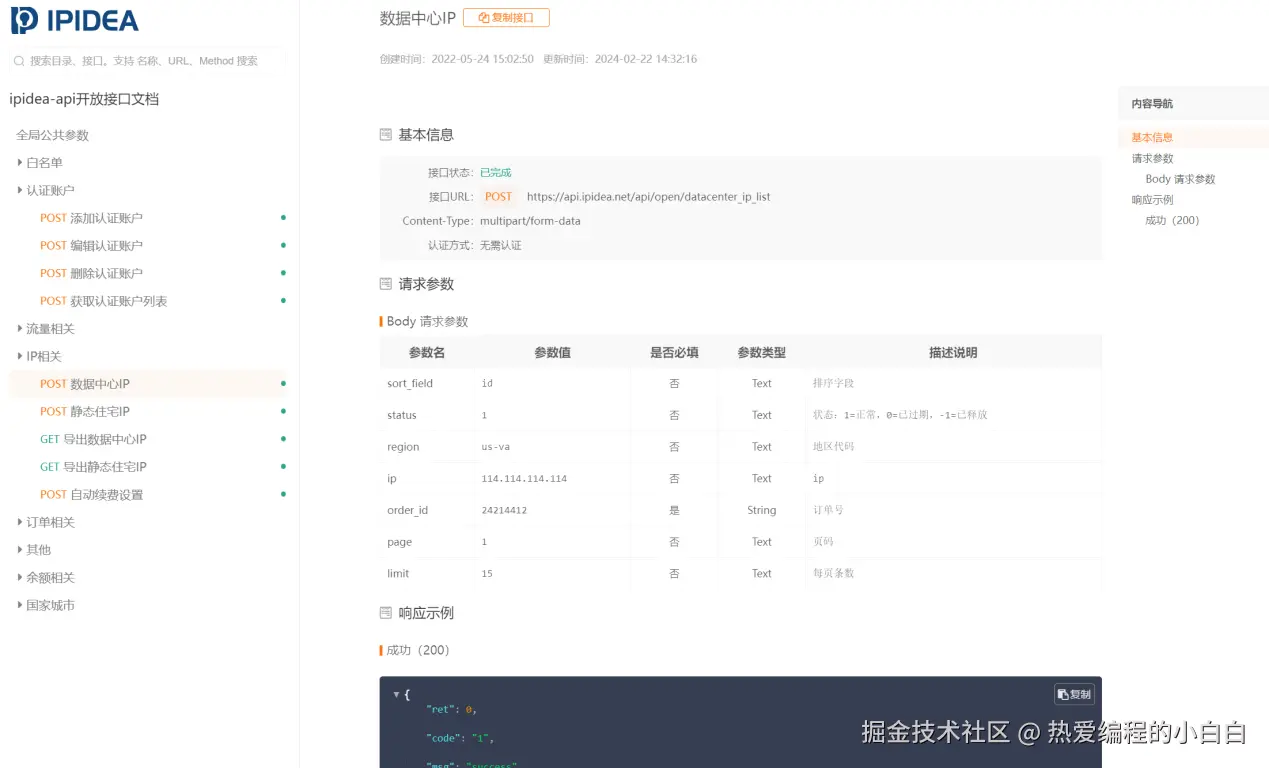1269x768 pixels.
Task: Click the 请求参数 section heading icon
Action: pyautogui.click(x=386, y=284)
